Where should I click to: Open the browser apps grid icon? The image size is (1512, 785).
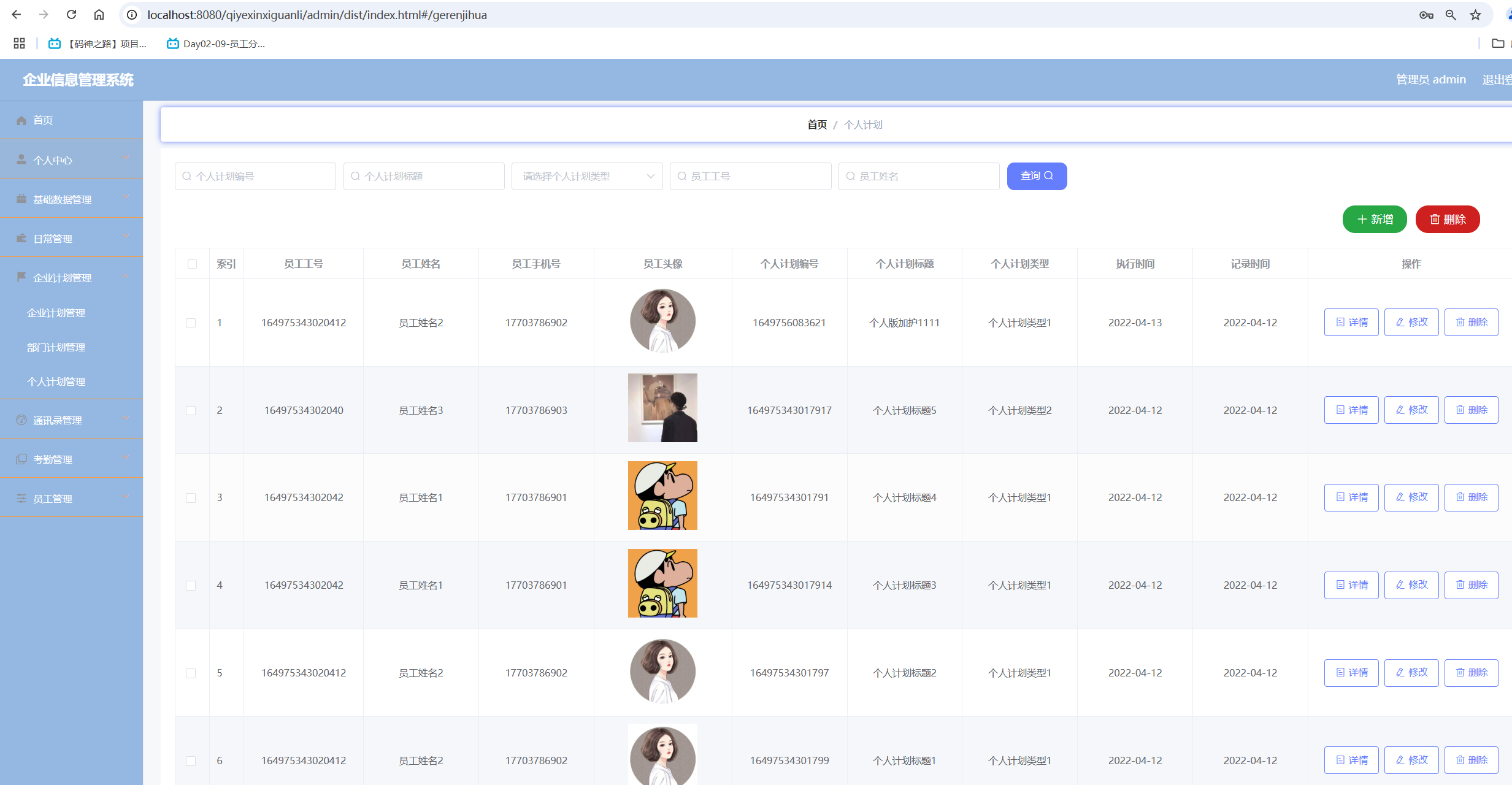pos(19,44)
